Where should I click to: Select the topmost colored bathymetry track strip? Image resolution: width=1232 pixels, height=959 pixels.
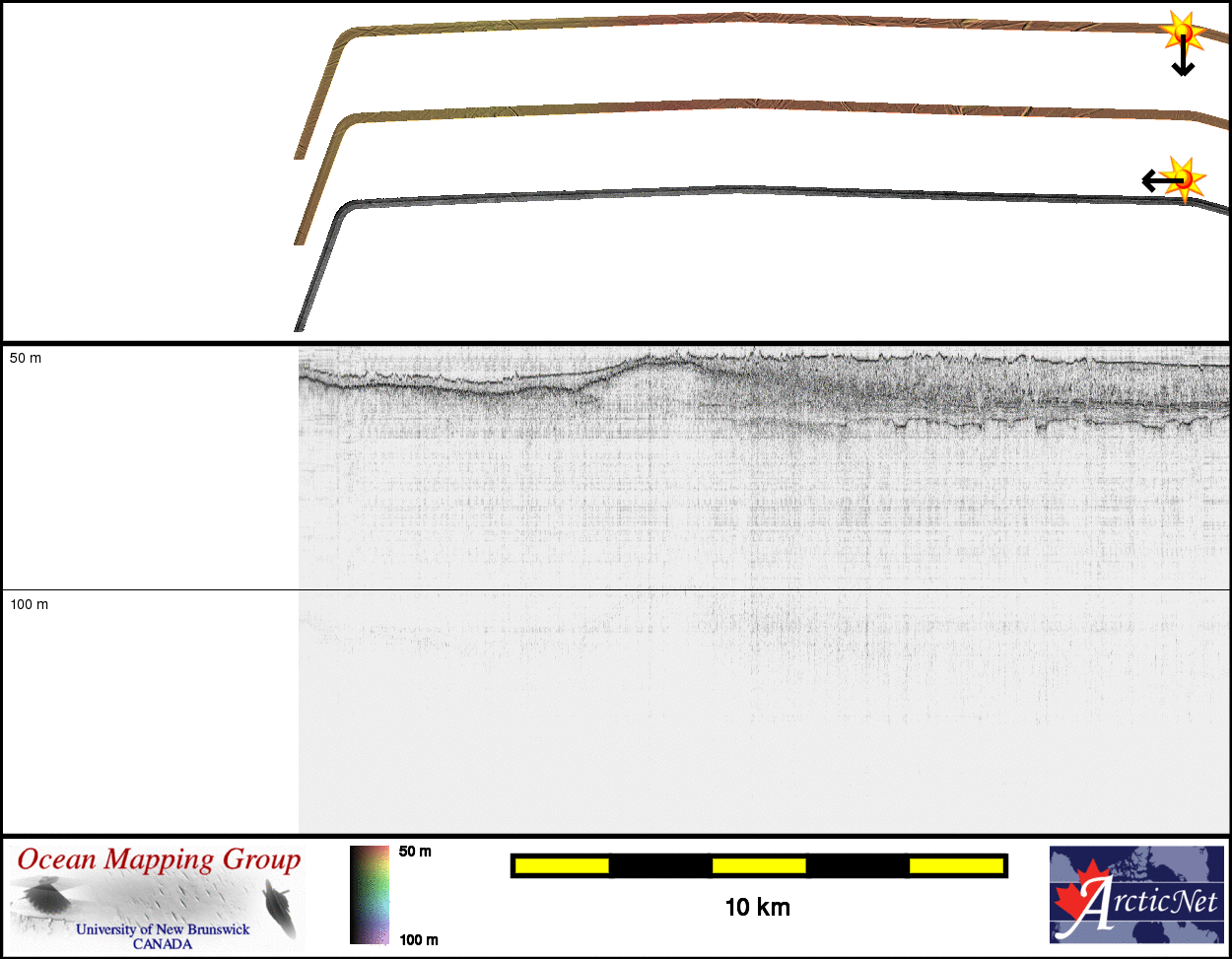tap(739, 19)
